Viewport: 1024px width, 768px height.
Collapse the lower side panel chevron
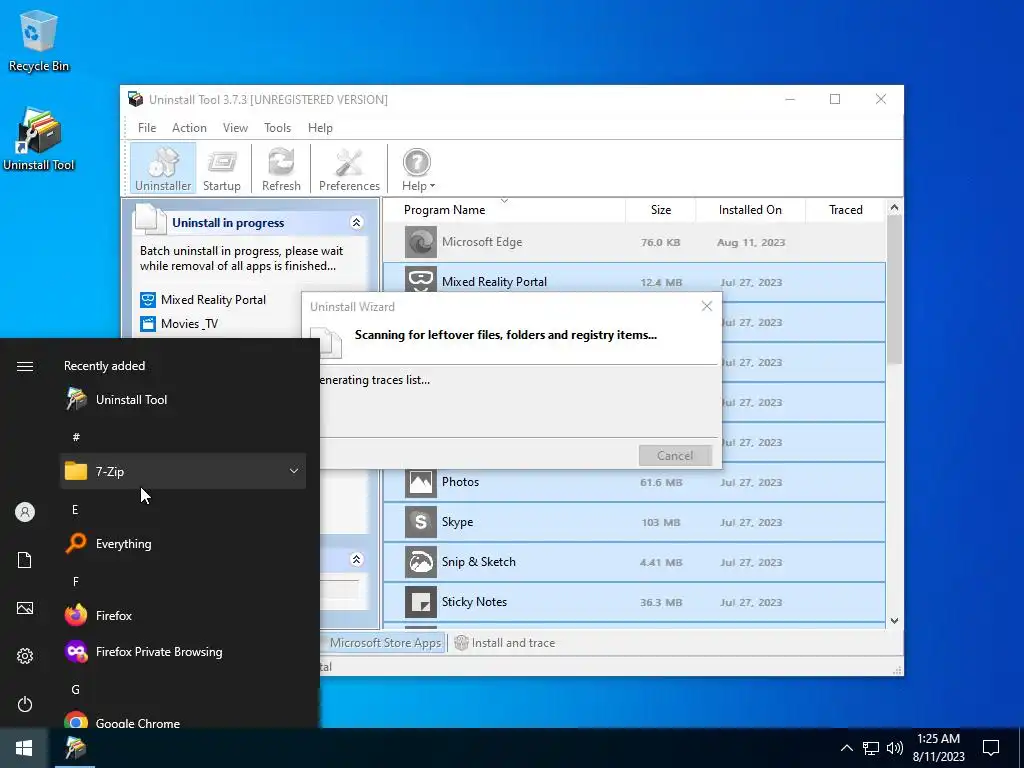[x=357, y=560]
